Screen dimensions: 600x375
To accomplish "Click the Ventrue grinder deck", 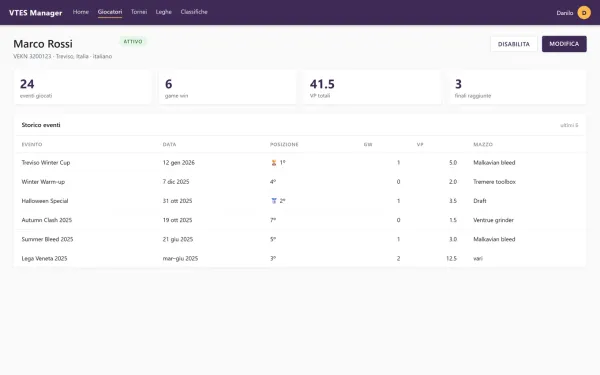I will [494, 220].
